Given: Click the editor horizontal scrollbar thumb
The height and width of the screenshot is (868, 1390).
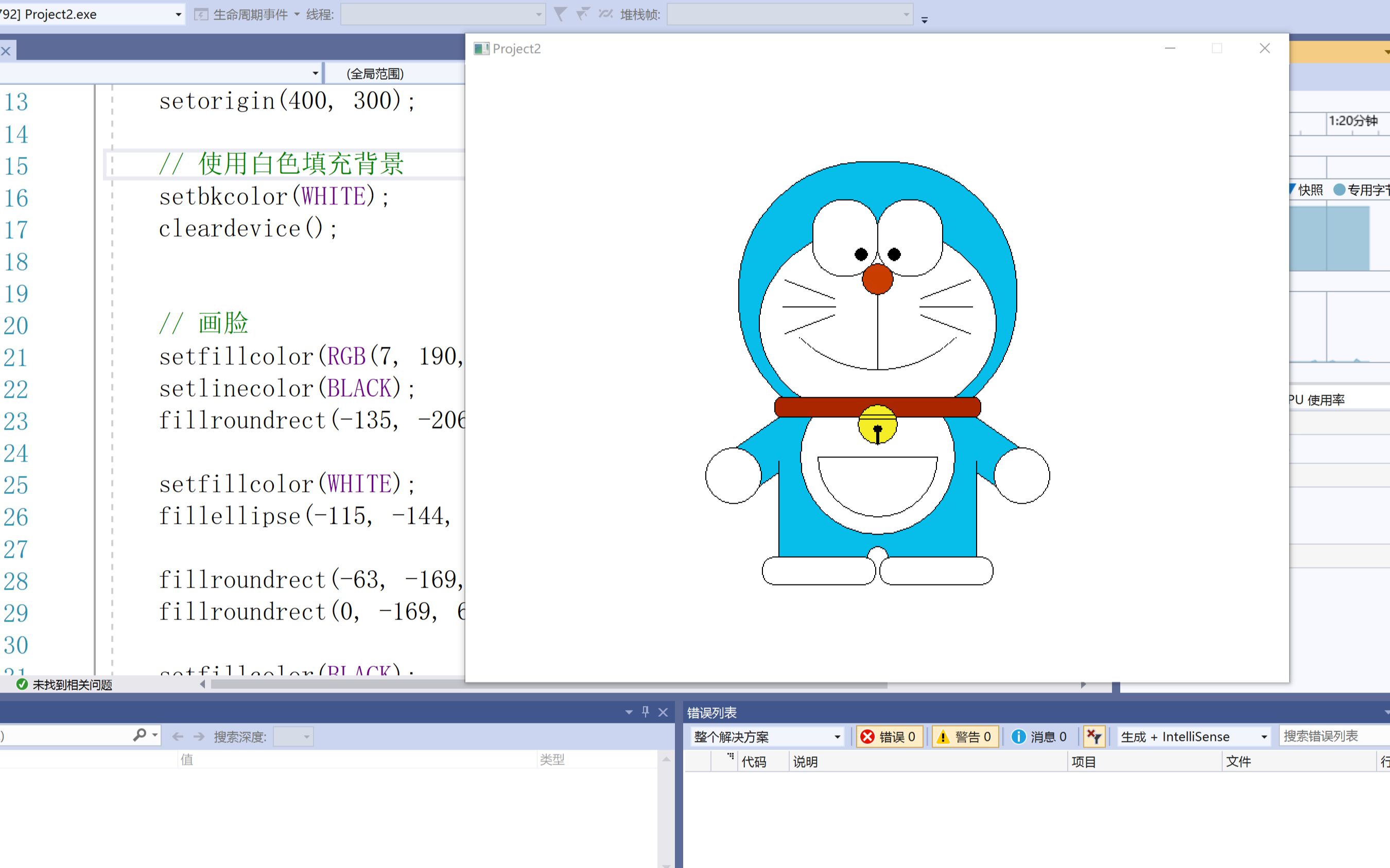Looking at the screenshot, I should pos(549,684).
